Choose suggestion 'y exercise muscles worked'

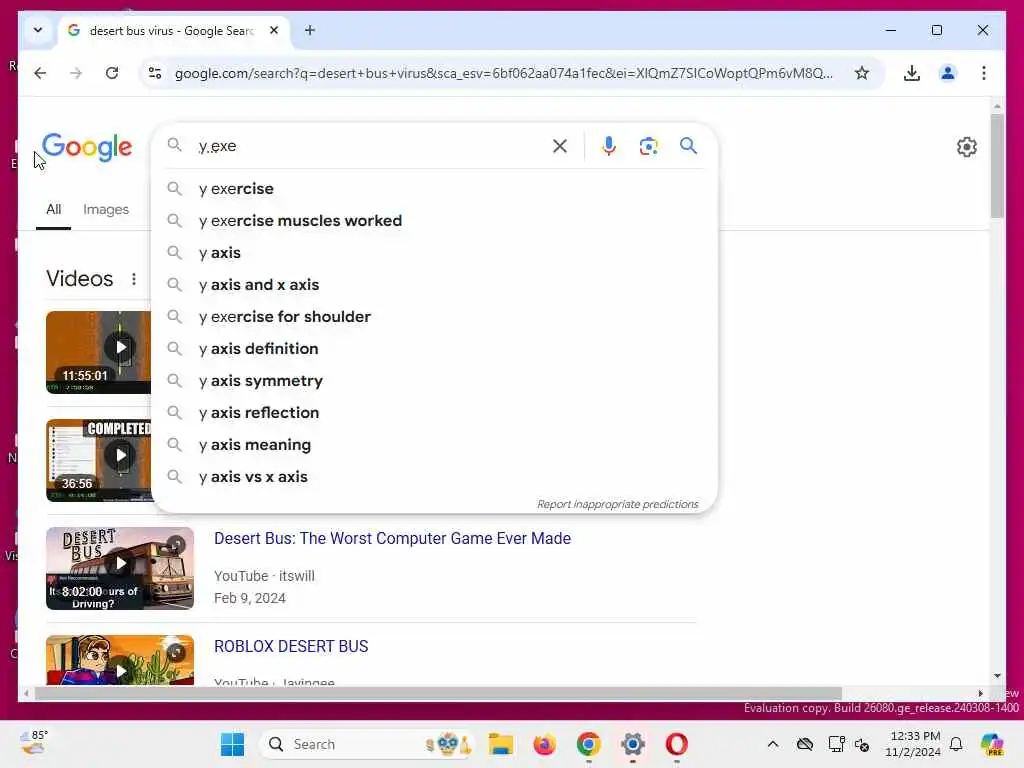434,221
